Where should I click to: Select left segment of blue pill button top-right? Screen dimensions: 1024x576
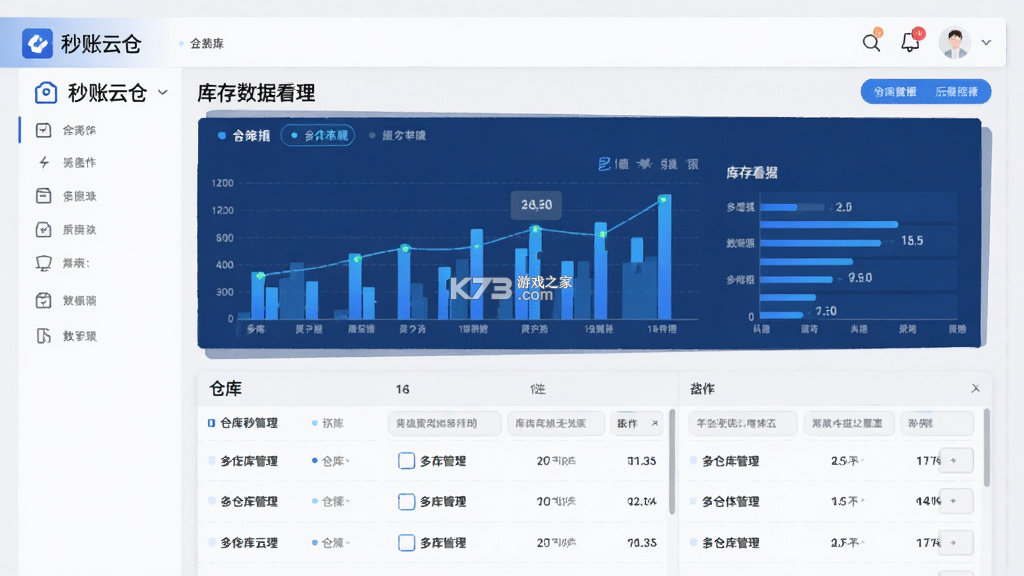[895, 92]
